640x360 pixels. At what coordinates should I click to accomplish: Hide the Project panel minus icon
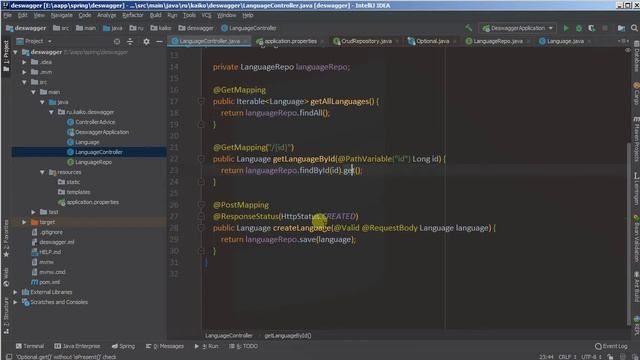pyautogui.click(x=159, y=42)
